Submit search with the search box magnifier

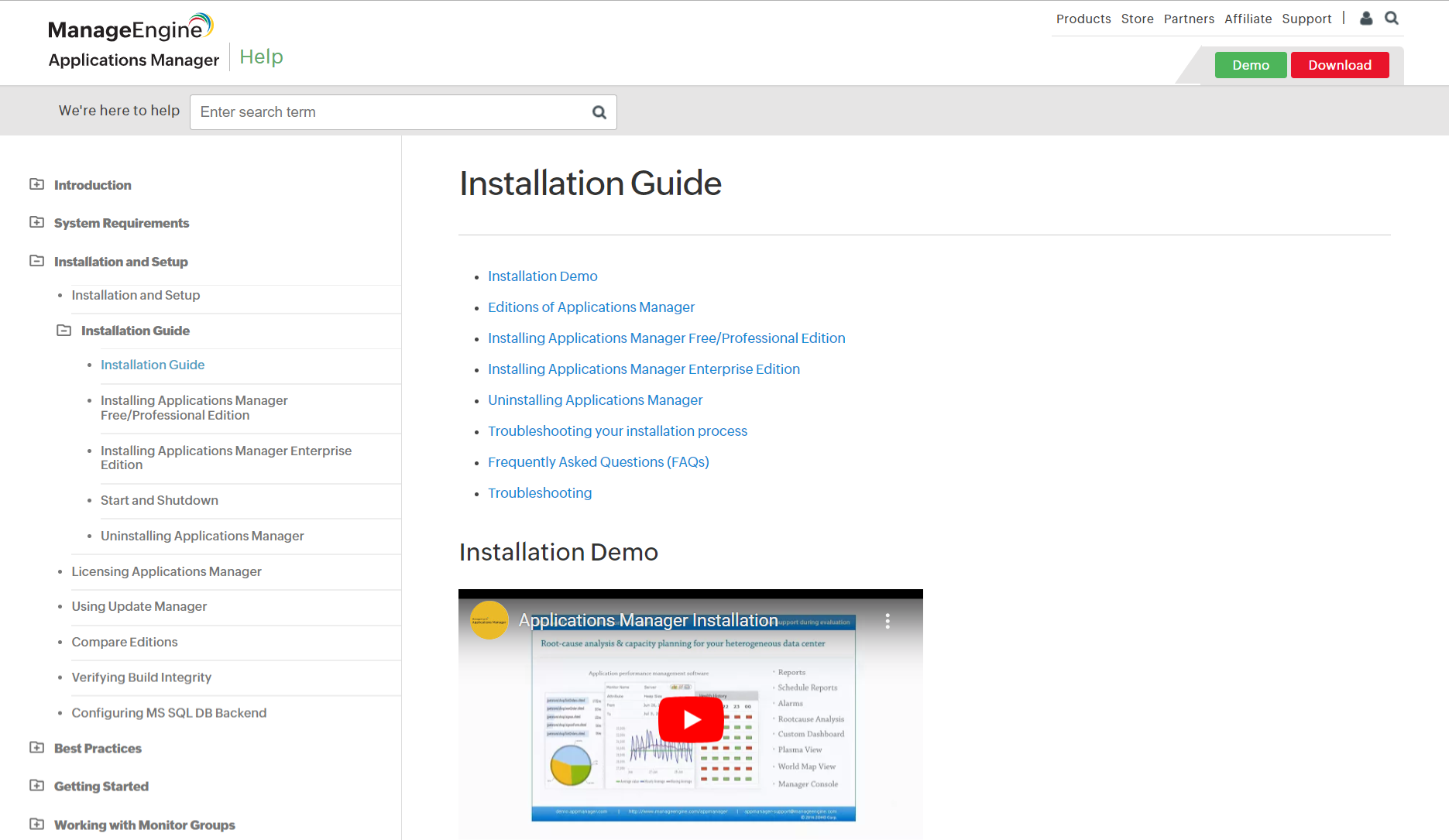pos(599,112)
